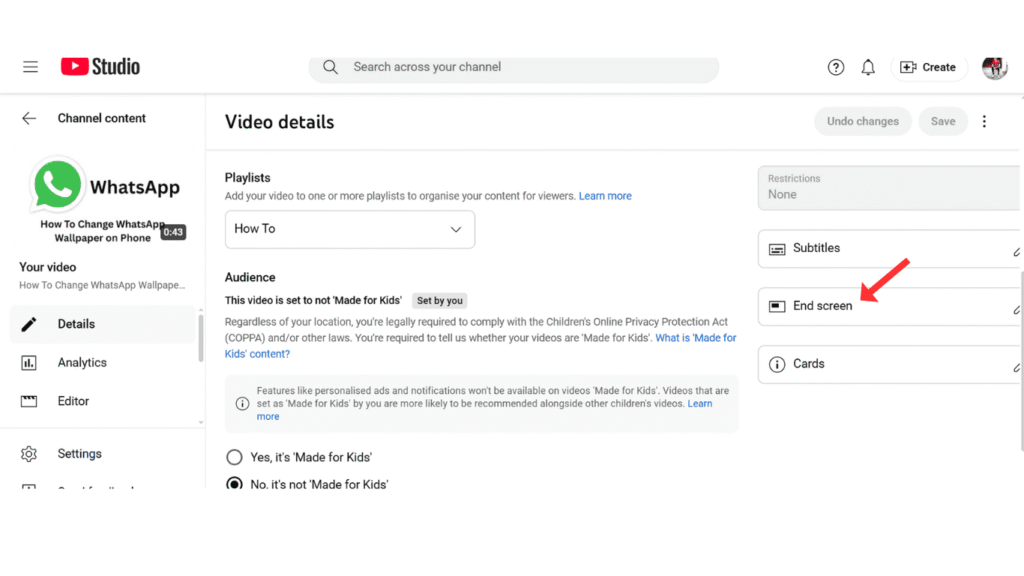The height and width of the screenshot is (576, 1024).
Task: Open Editor in the sidebar
Action: (103, 401)
